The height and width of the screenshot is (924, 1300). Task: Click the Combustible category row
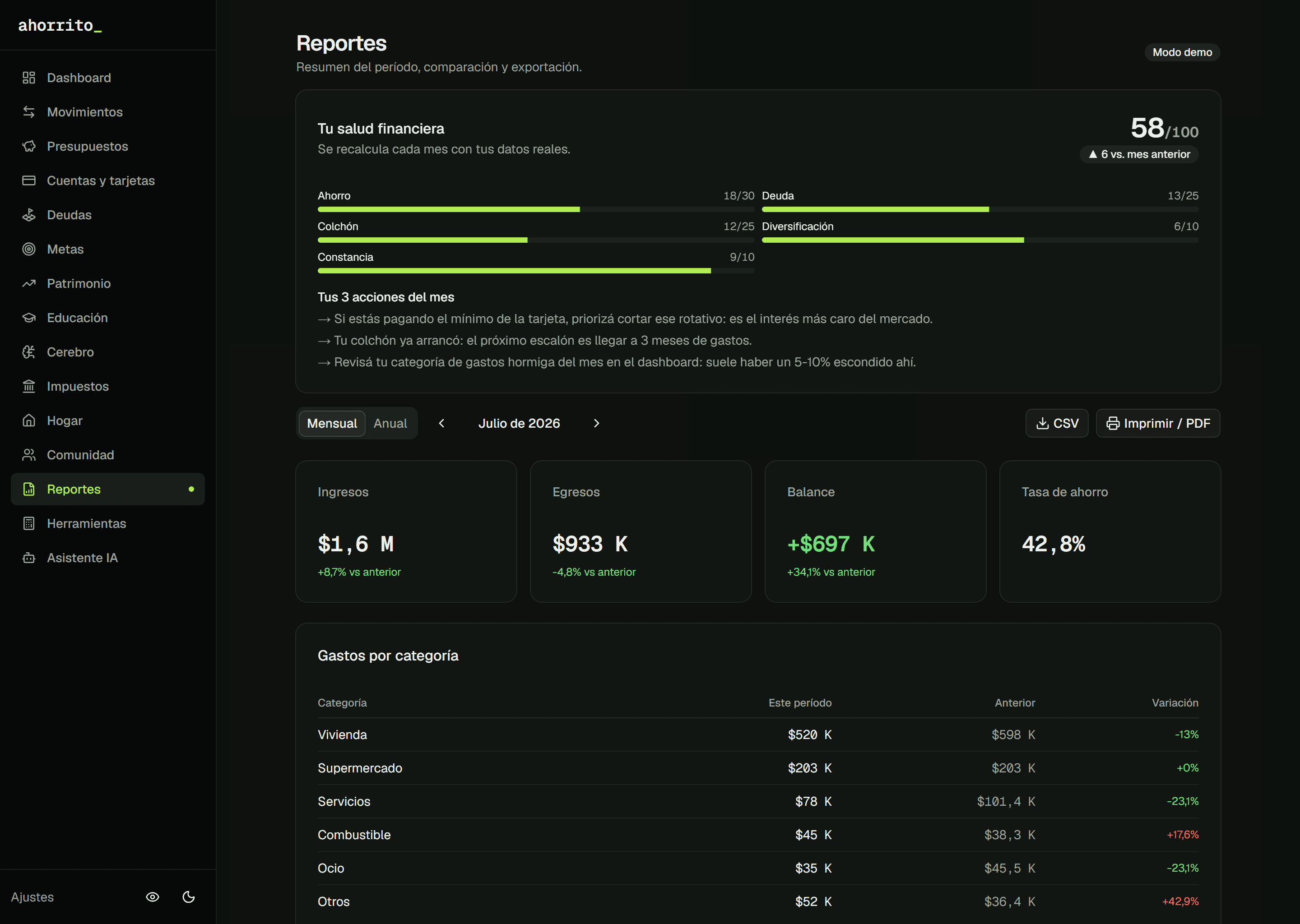point(757,835)
